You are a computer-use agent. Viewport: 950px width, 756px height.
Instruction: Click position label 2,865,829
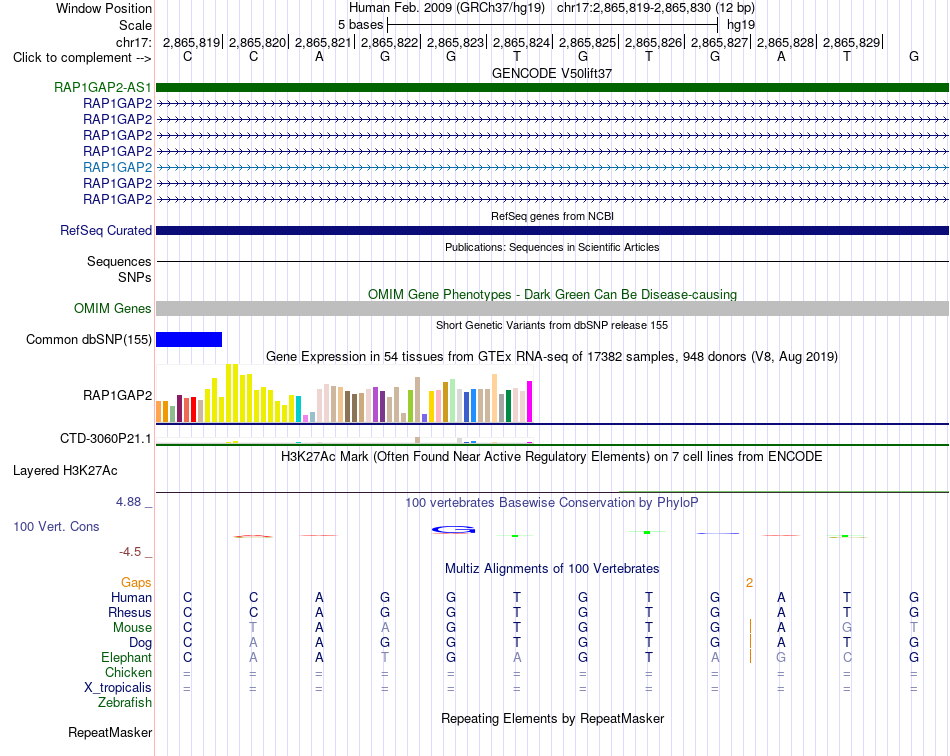pyautogui.click(x=851, y=43)
